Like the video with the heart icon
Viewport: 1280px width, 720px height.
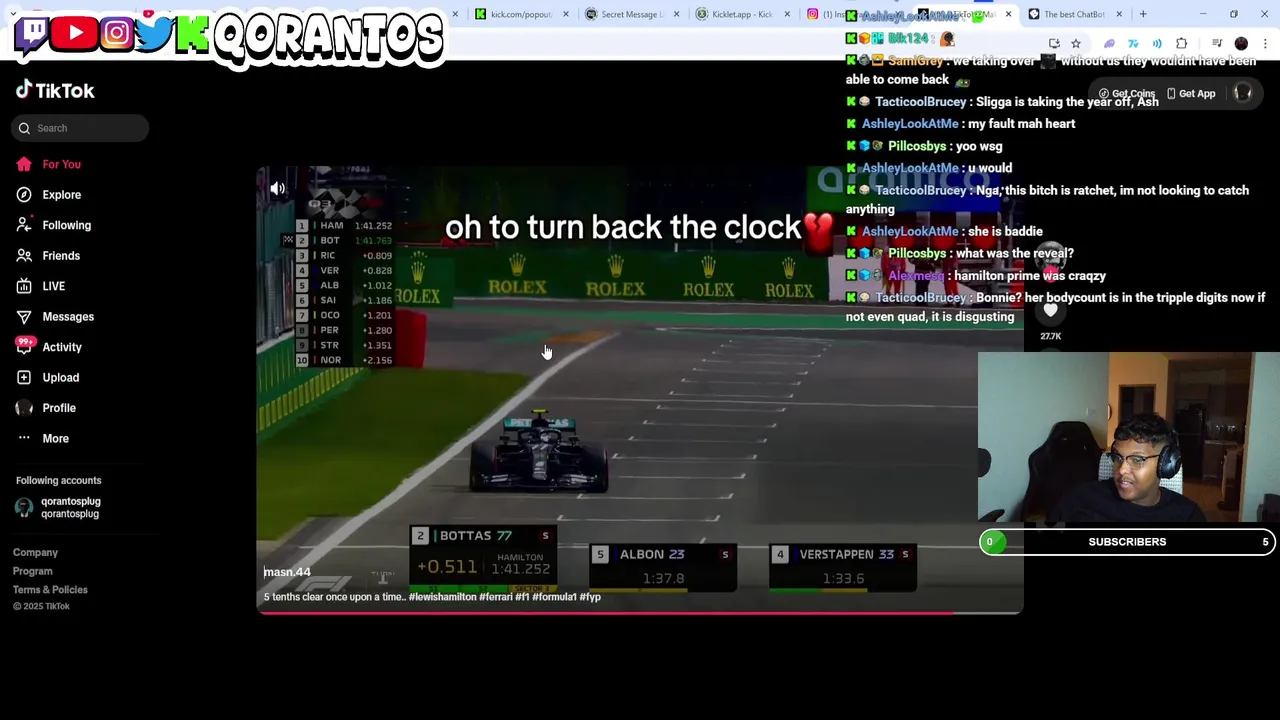click(x=1050, y=310)
